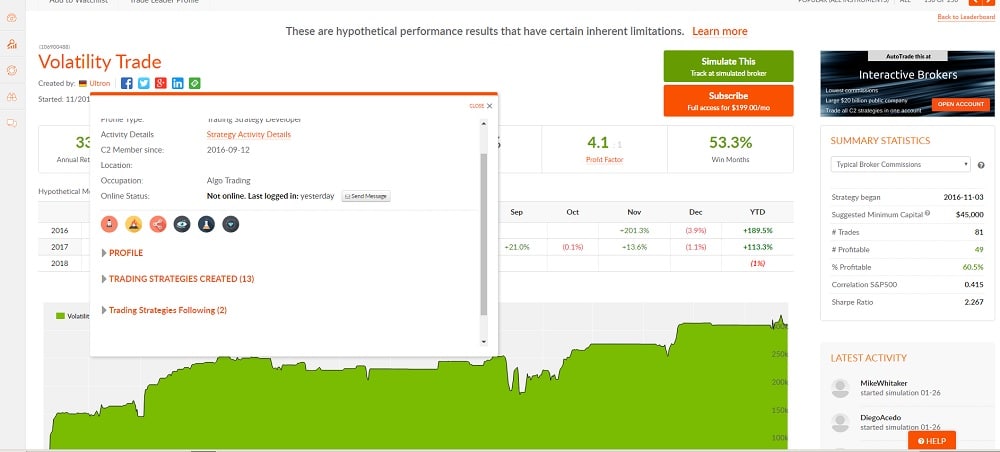The width and height of the screenshot is (1000, 452).
Task: Follow the Back to Leaderboard link
Action: click(965, 17)
